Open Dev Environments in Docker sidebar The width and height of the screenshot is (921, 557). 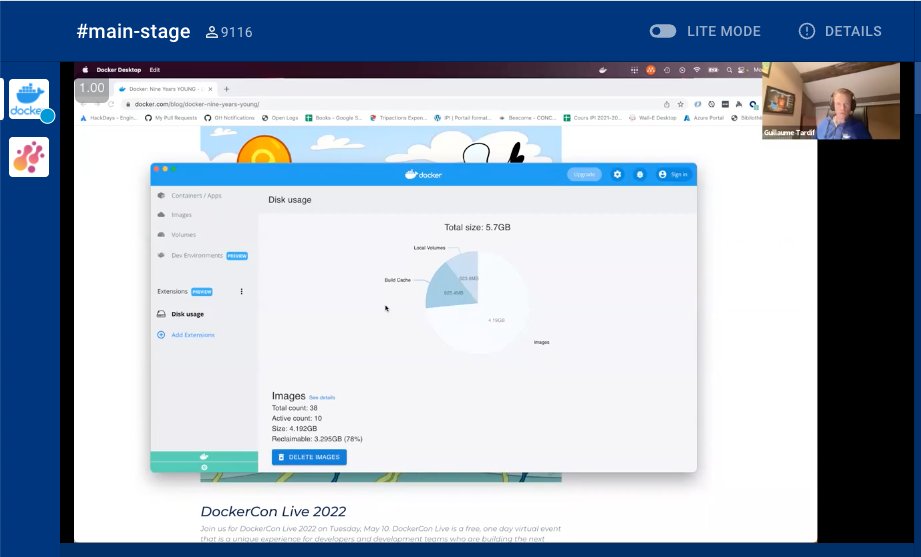(202, 256)
